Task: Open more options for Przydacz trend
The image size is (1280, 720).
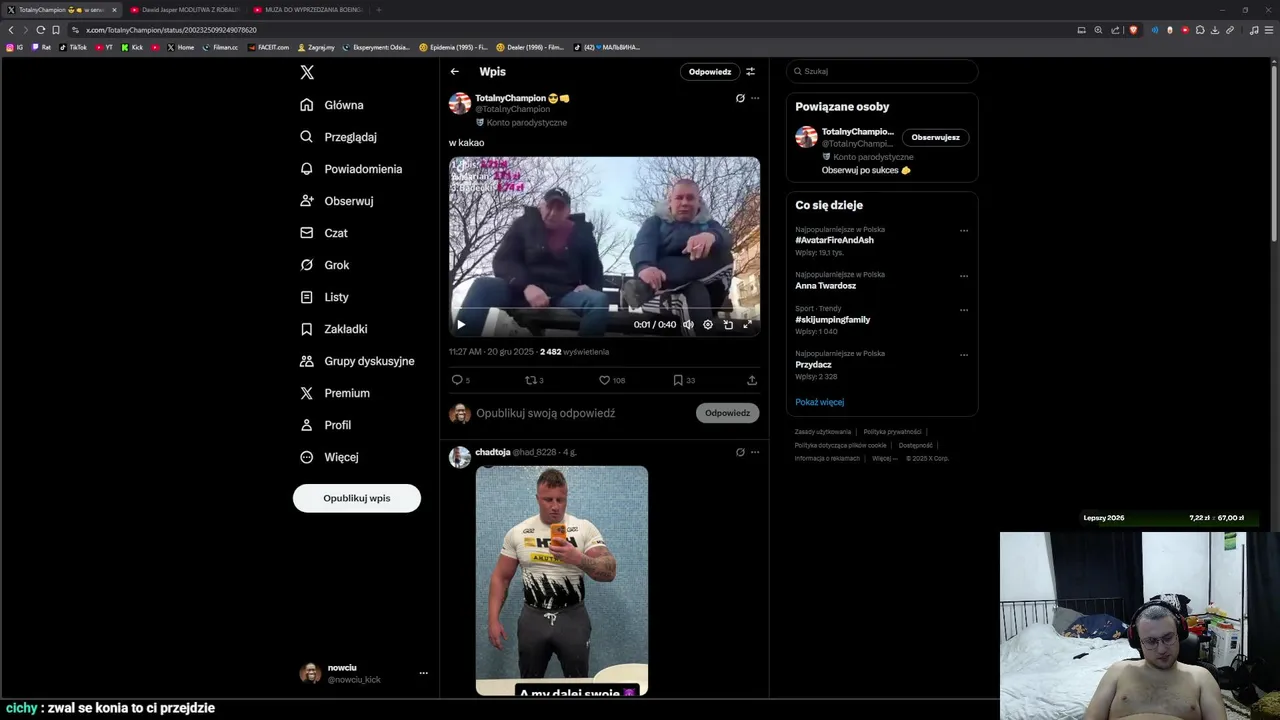Action: [964, 355]
